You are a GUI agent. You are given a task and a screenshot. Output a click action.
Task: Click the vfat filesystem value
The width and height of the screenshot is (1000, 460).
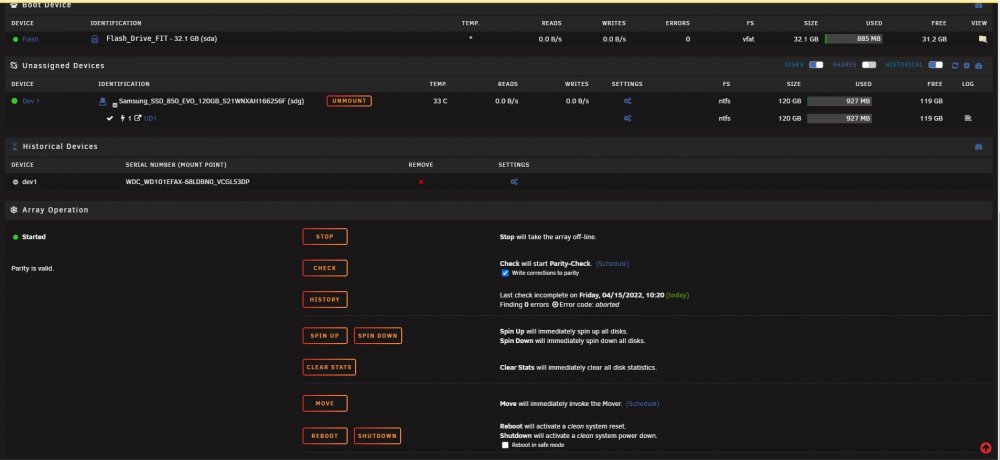tap(749, 39)
